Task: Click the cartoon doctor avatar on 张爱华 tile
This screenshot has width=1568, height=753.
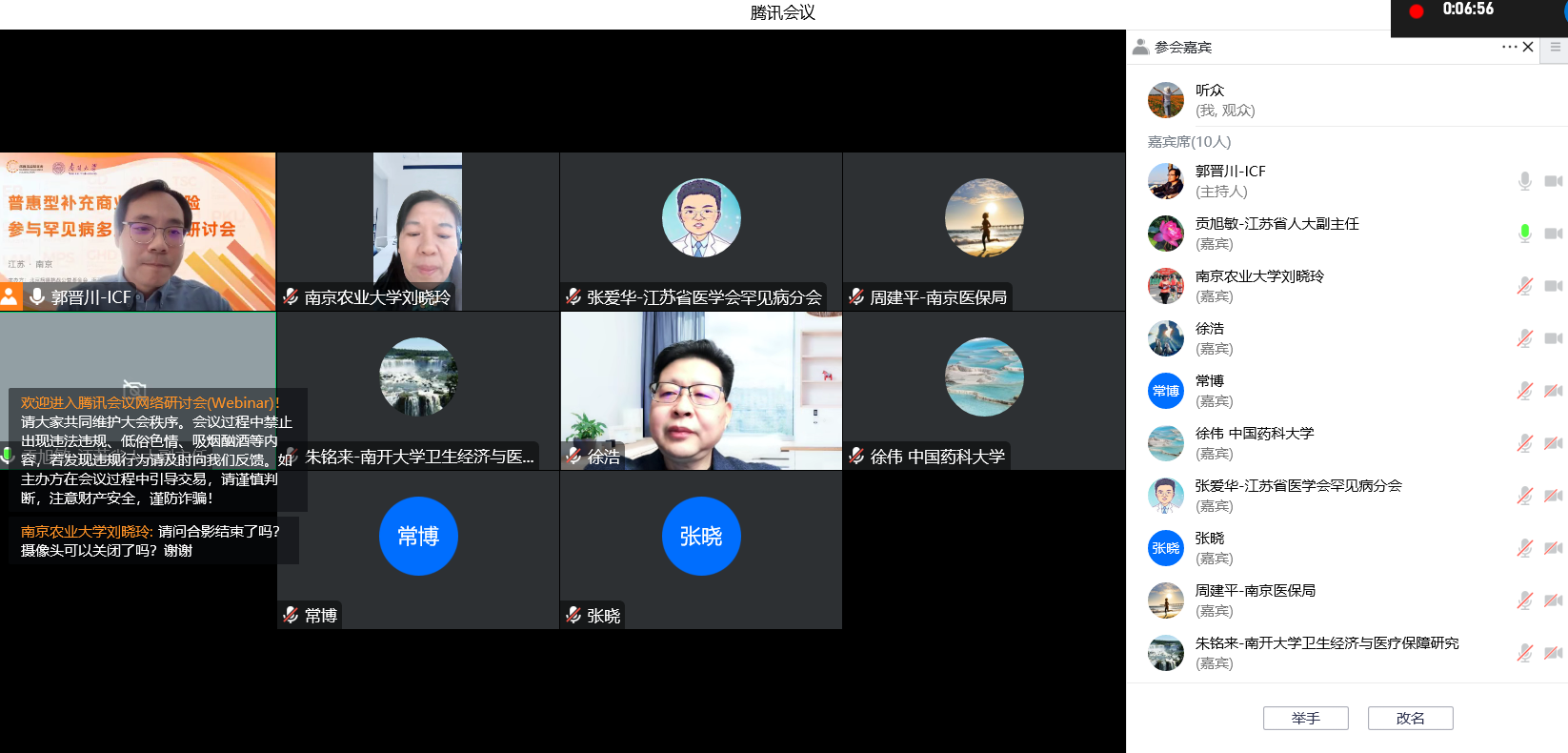Action: click(x=701, y=218)
